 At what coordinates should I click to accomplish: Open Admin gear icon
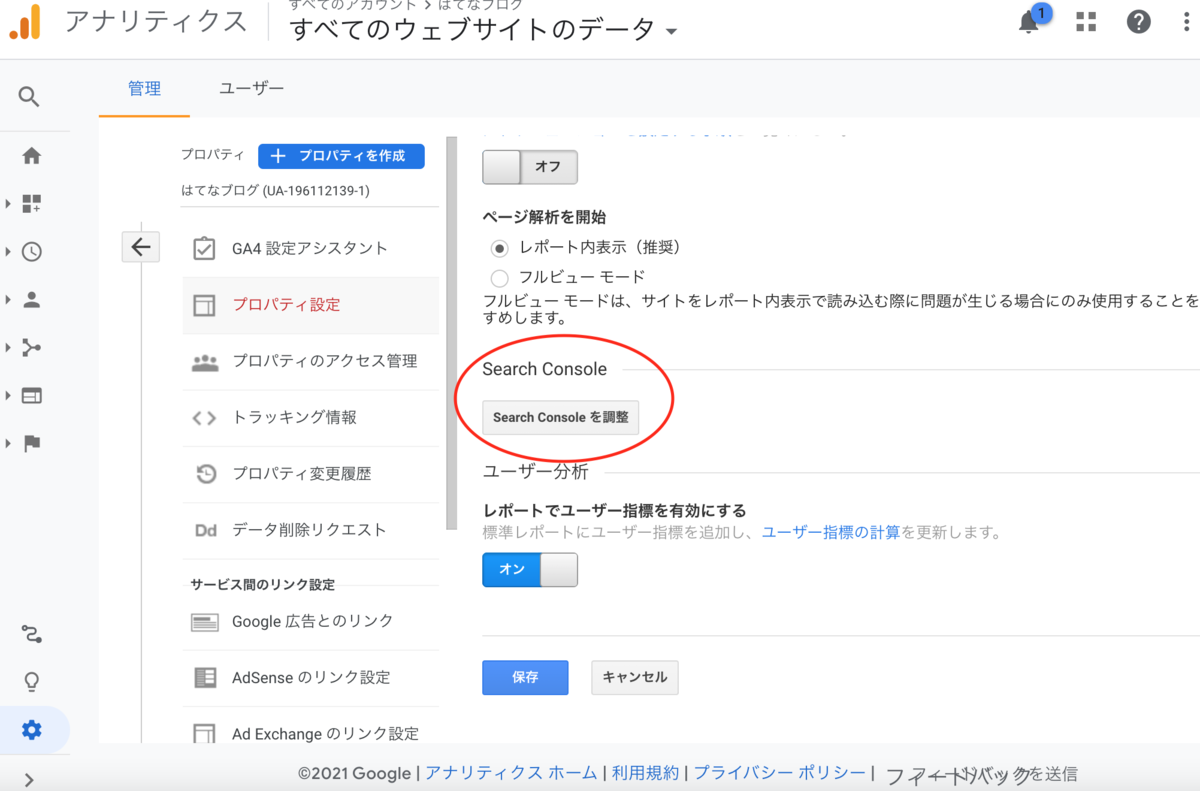32,730
